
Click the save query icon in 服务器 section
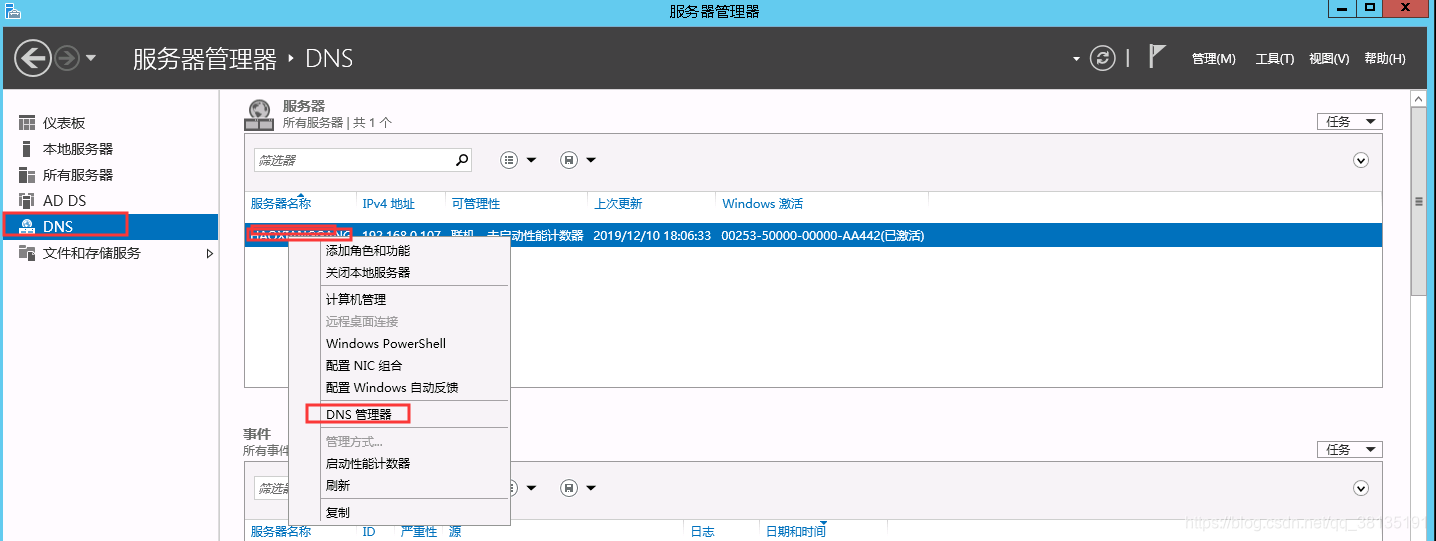pyautogui.click(x=569, y=160)
